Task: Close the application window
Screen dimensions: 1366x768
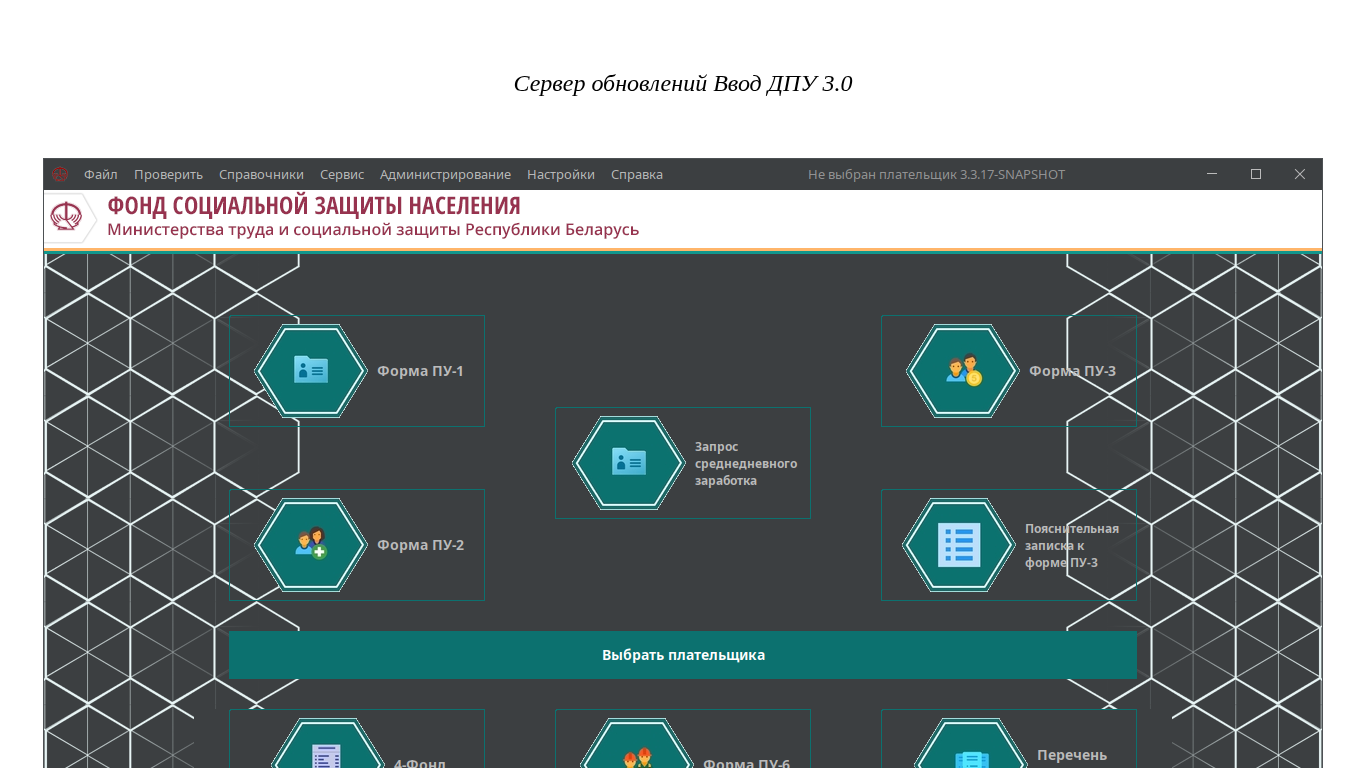Action: (1300, 174)
